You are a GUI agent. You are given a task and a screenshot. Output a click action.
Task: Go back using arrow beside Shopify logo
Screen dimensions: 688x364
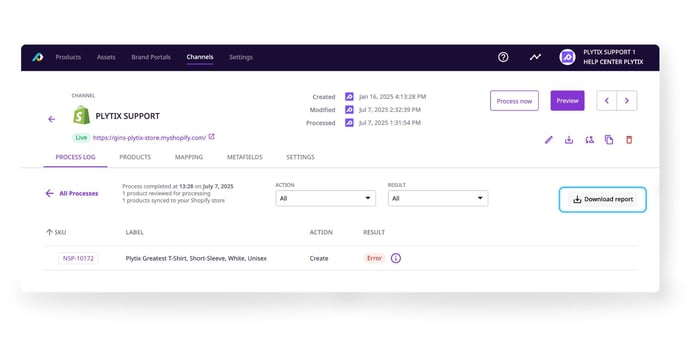pos(52,119)
